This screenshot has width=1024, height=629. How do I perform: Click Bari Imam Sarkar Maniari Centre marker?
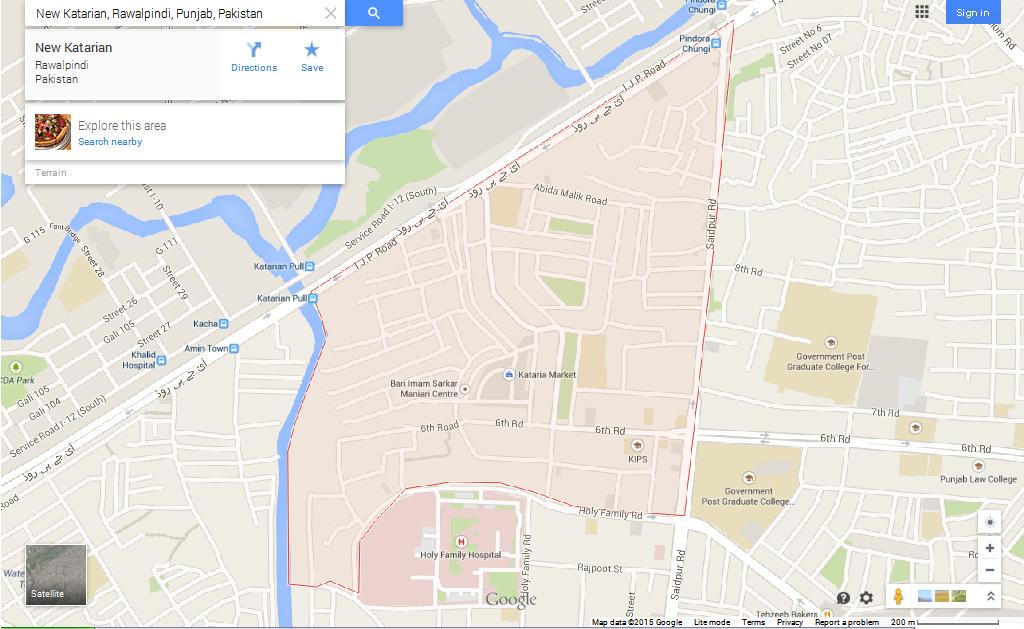465,389
